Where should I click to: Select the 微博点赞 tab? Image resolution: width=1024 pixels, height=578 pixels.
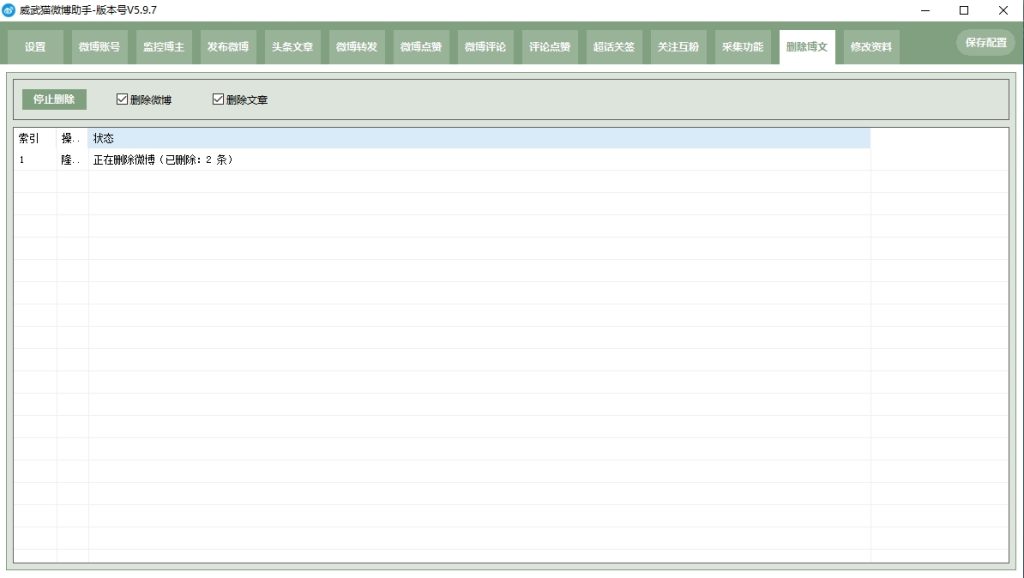421,47
